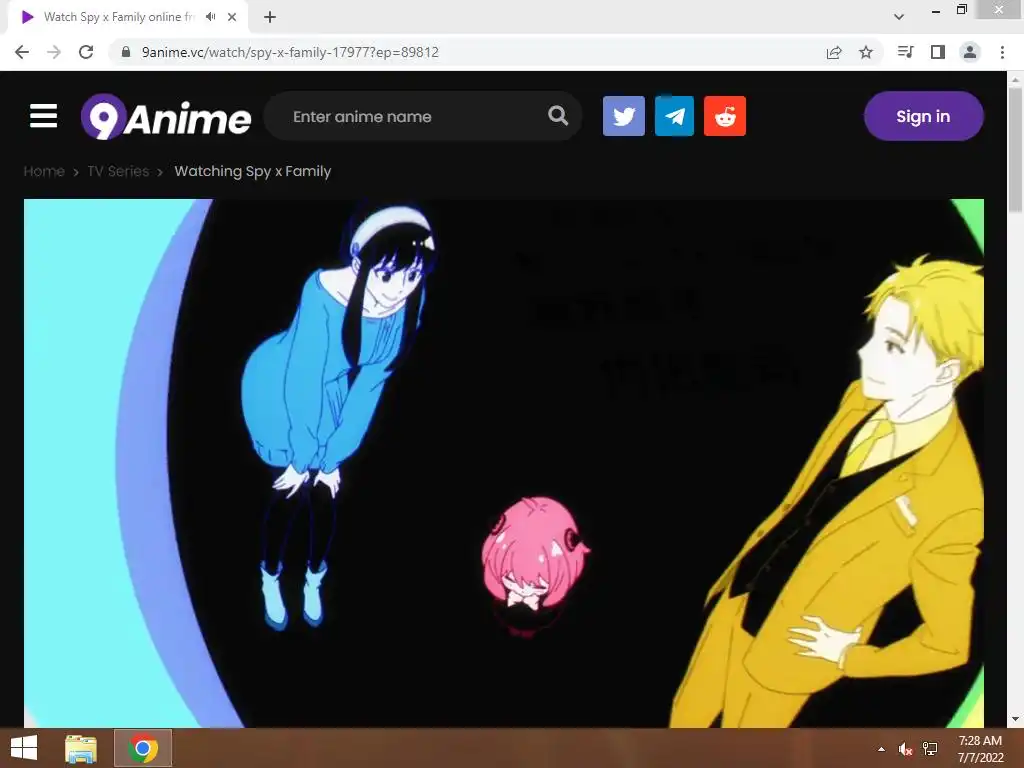The height and width of the screenshot is (768, 1024).
Task: Reload the page
Action: click(86, 52)
